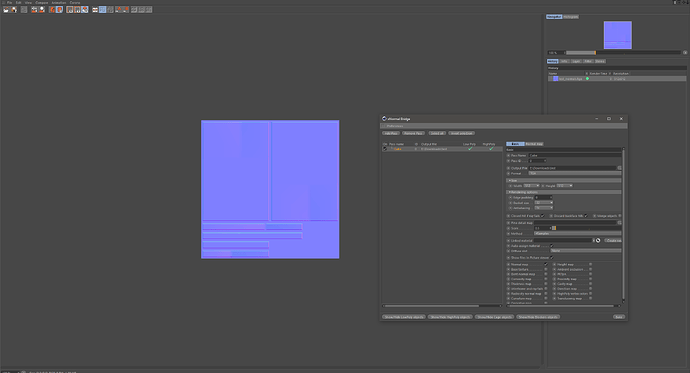Open the Animation menu
Image resolution: width=690 pixels, height=373 pixels.
(x=59, y=3)
